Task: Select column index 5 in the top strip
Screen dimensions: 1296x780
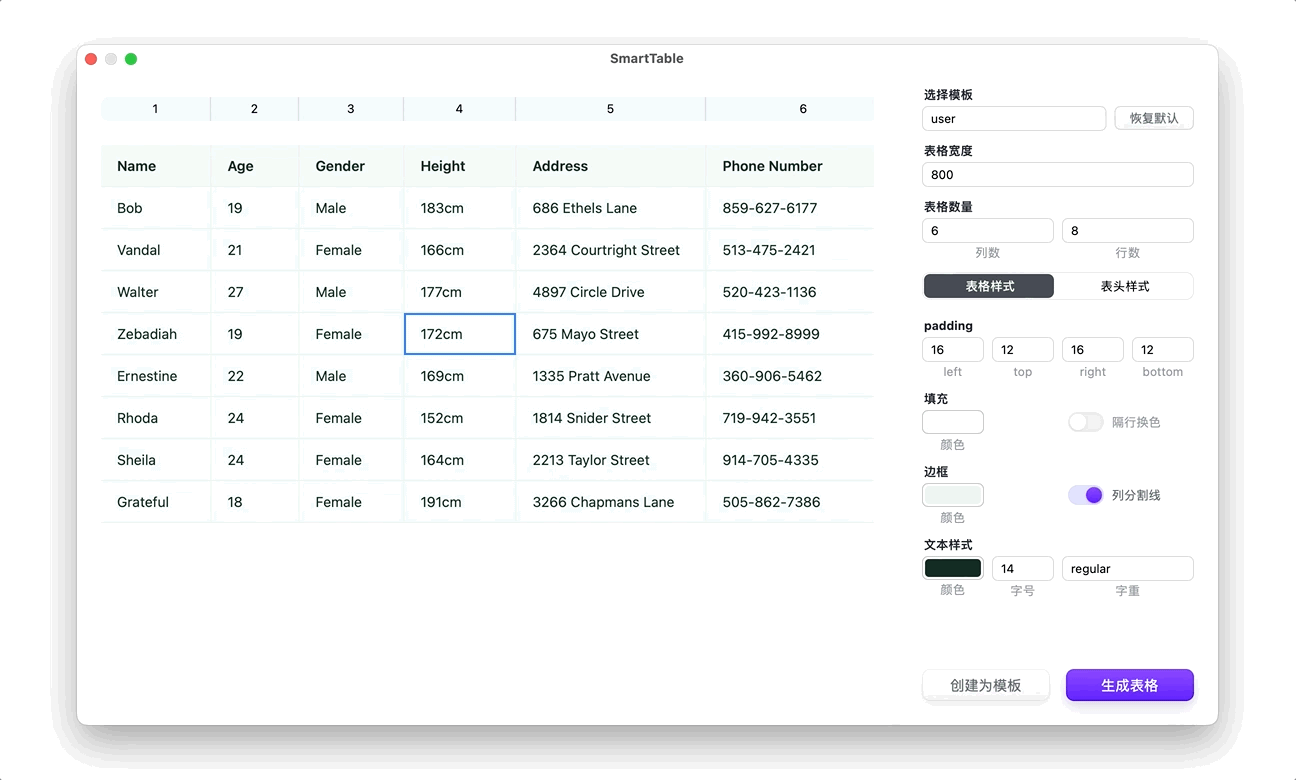Action: point(610,109)
